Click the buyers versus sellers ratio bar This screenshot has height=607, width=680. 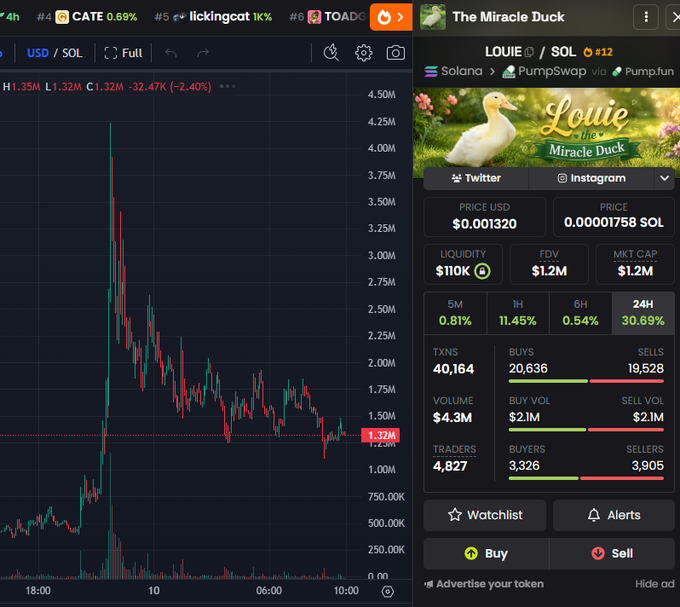586,478
